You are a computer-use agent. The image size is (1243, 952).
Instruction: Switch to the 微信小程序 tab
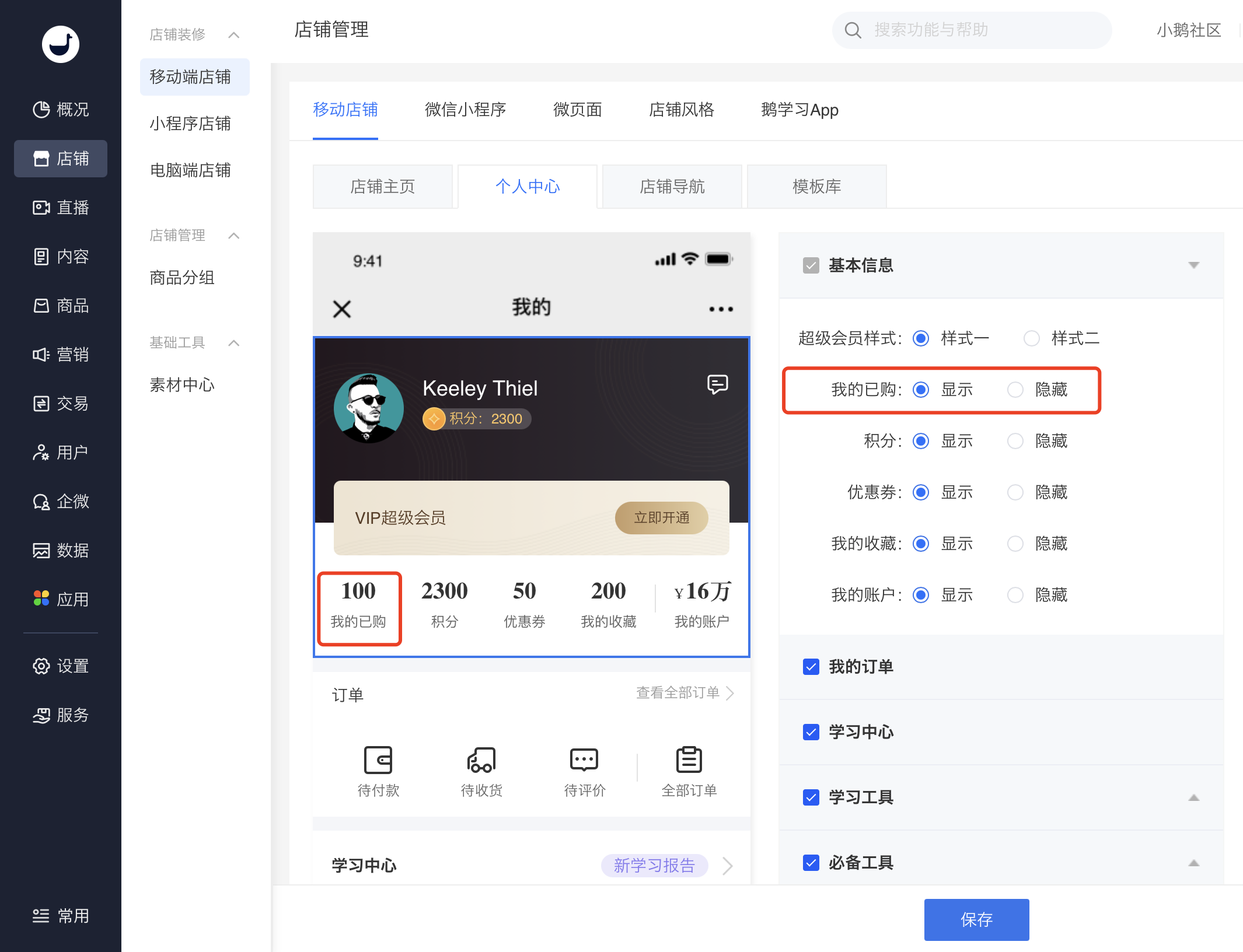(465, 110)
